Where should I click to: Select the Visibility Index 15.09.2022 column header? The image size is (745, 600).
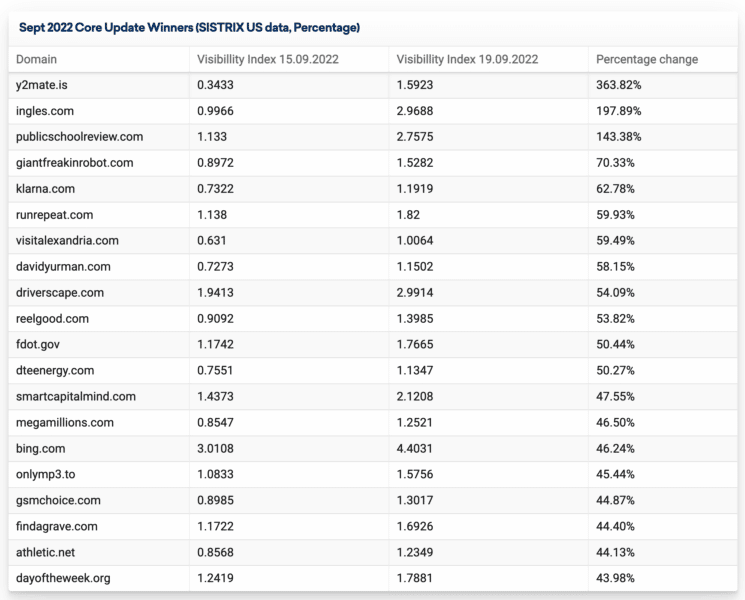267,59
